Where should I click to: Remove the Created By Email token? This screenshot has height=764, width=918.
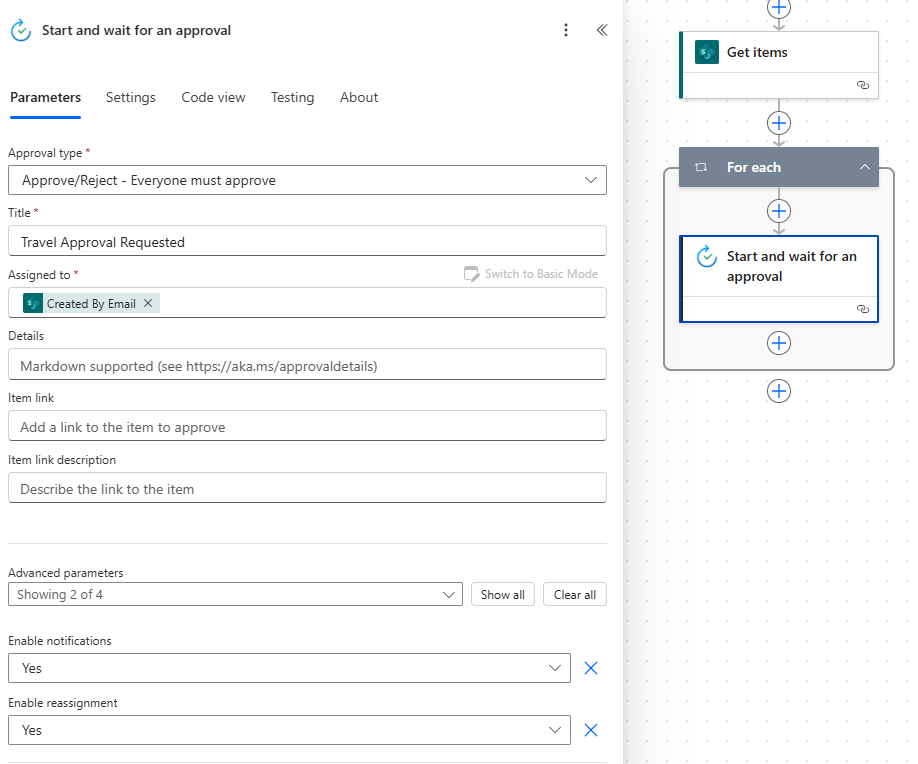coord(148,303)
